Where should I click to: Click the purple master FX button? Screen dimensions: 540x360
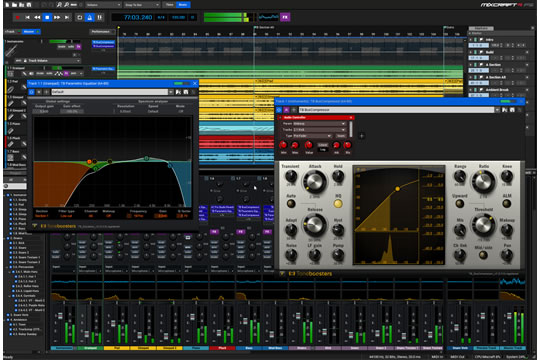click(285, 17)
